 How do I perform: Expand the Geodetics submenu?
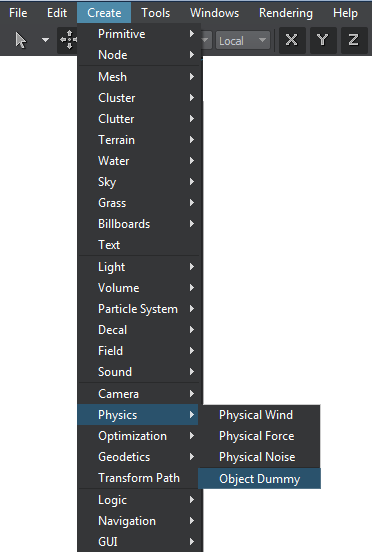tap(139, 457)
